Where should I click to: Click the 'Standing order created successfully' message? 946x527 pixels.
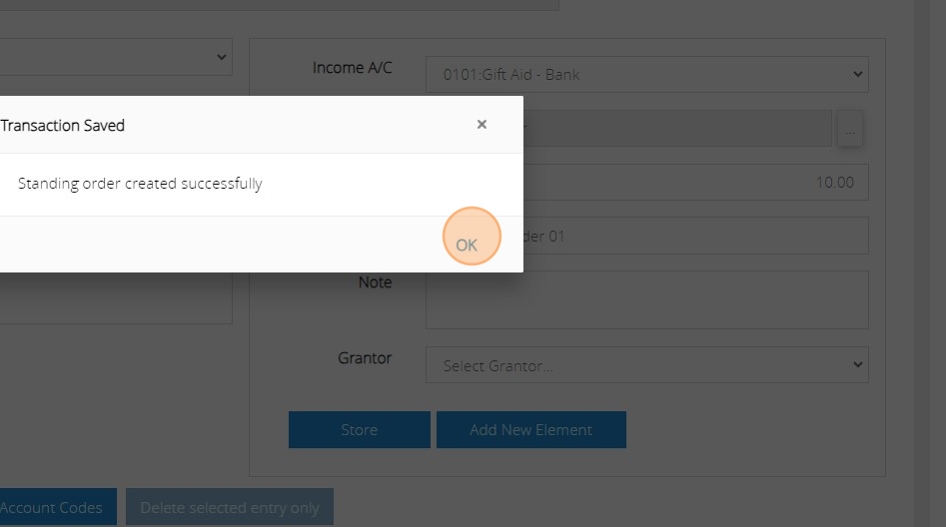[x=140, y=184]
